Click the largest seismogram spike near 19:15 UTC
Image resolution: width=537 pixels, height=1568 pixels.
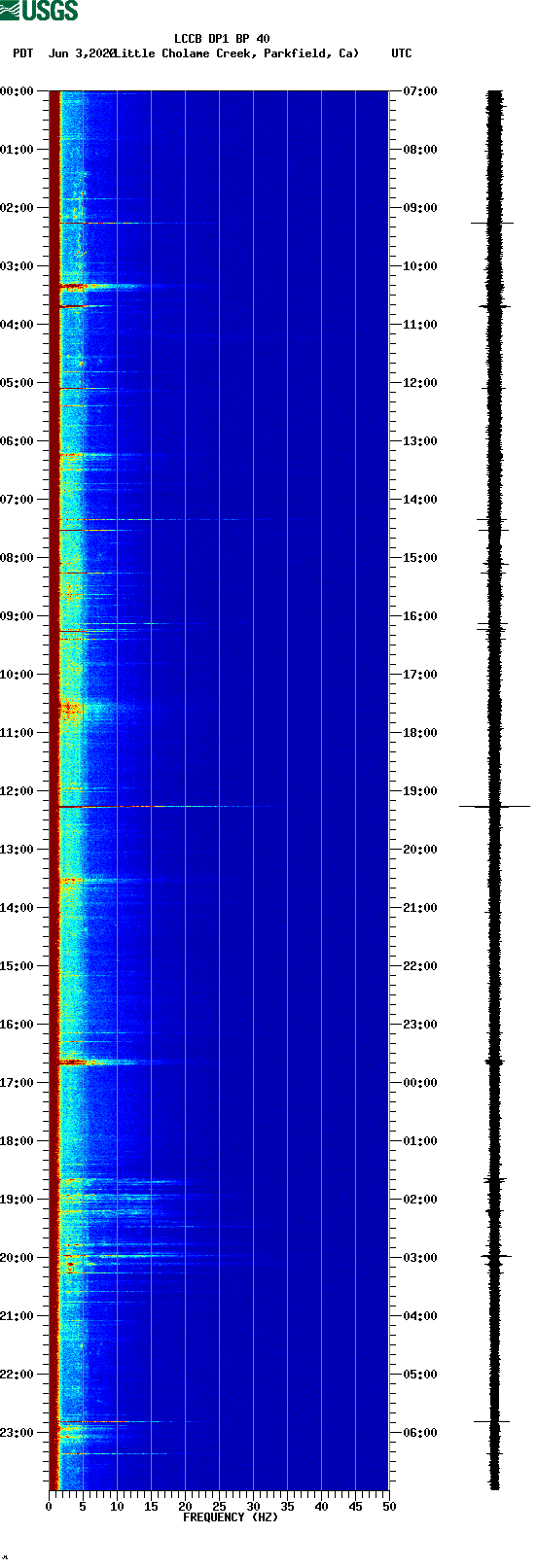click(x=495, y=806)
